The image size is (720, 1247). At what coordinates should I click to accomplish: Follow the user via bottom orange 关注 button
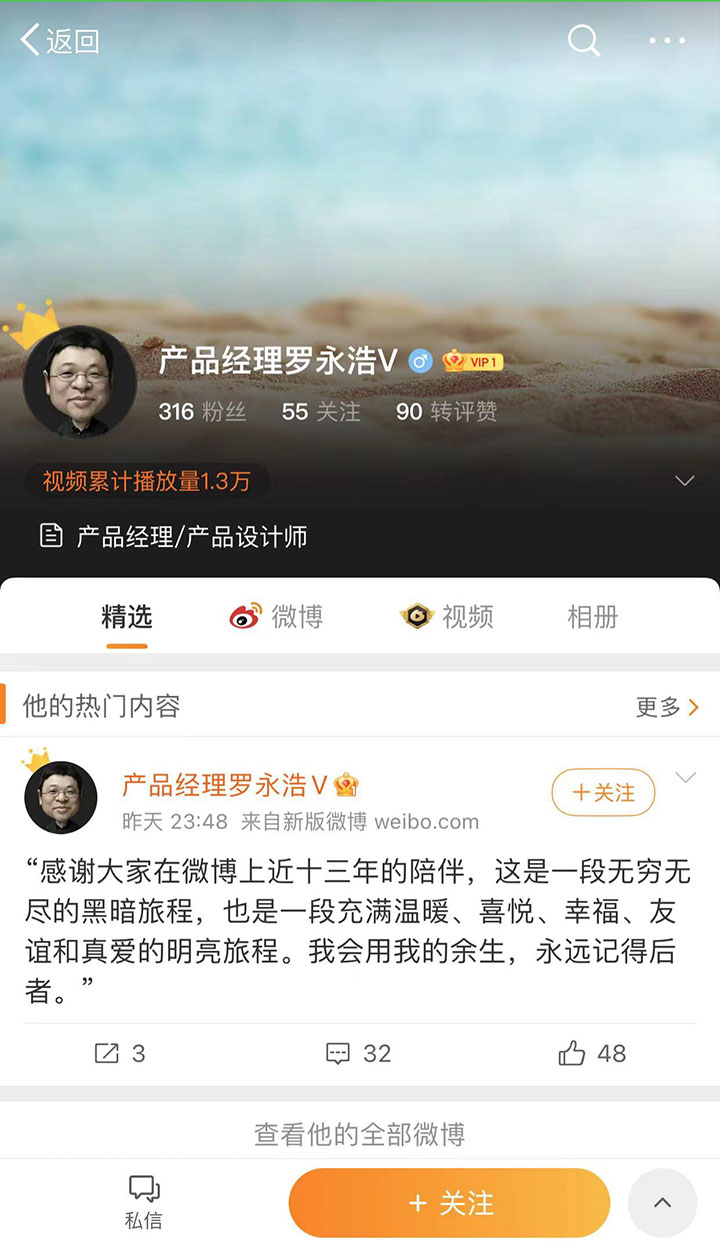[x=450, y=1203]
